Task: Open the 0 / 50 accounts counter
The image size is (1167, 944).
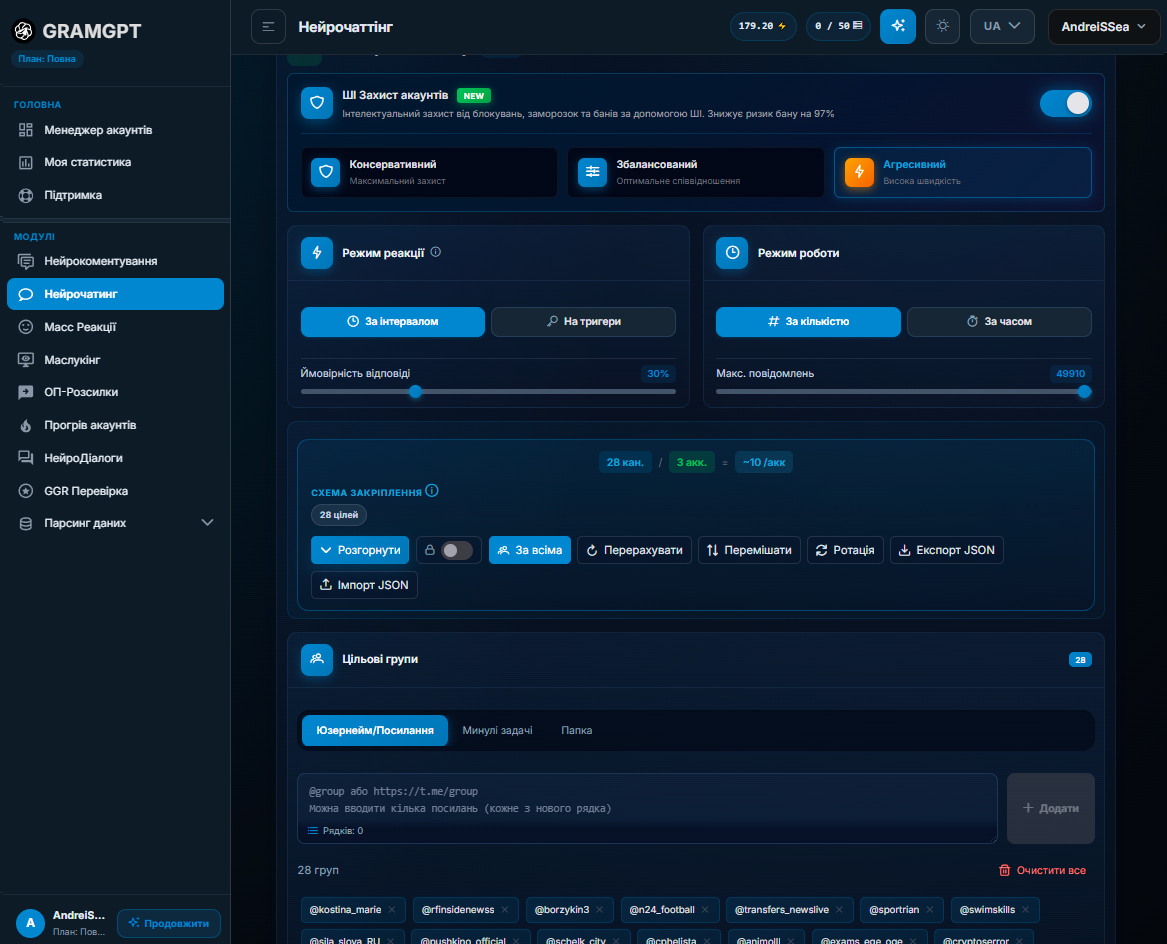Action: point(838,27)
